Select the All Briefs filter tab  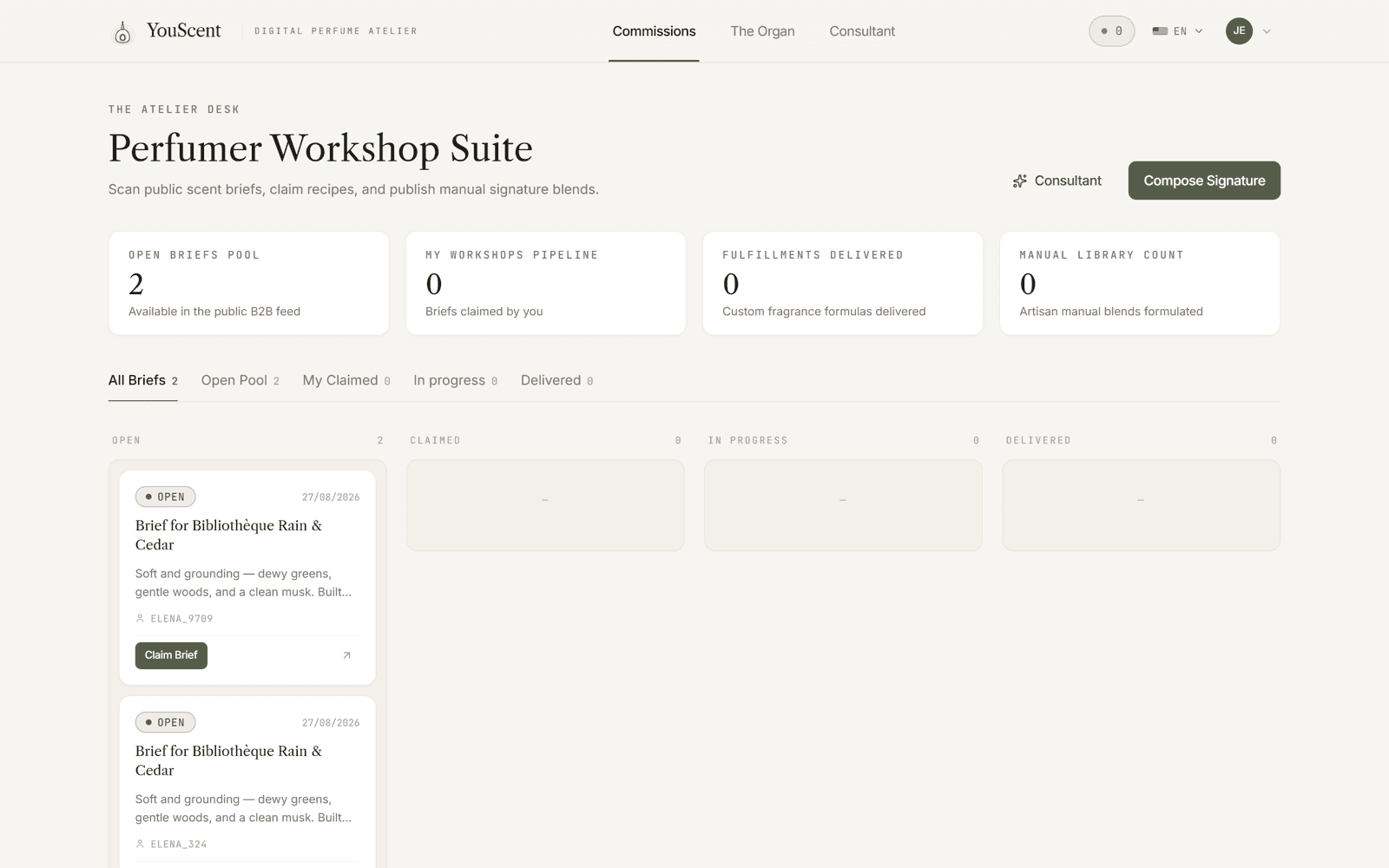tap(143, 380)
